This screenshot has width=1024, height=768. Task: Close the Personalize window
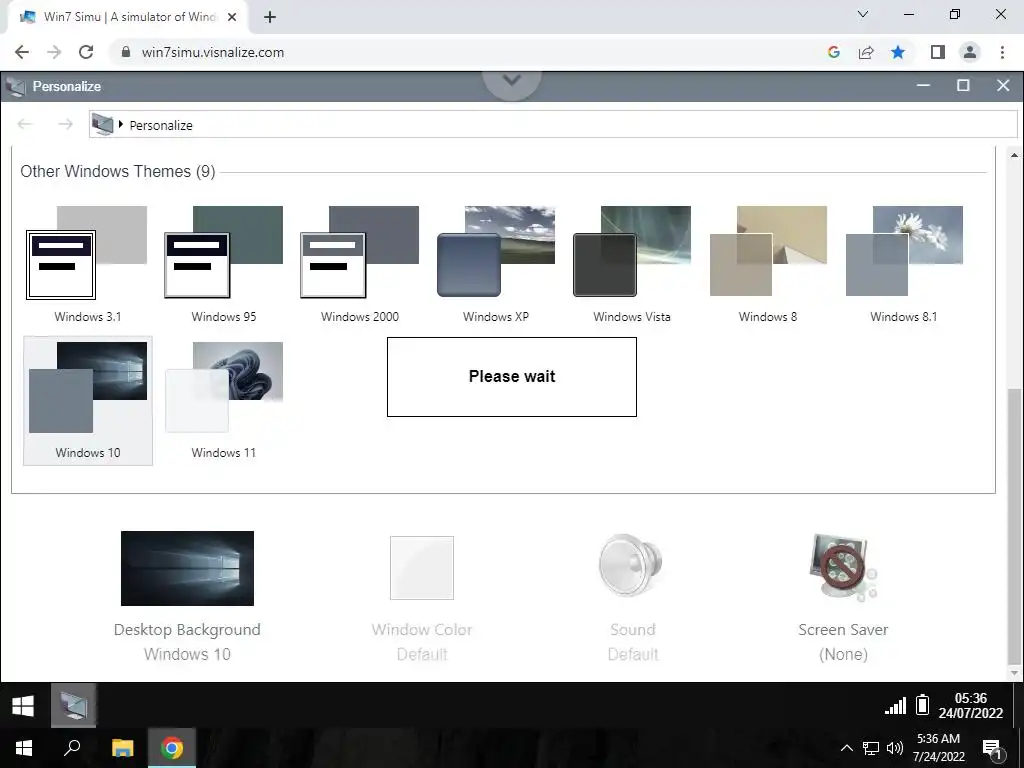click(1003, 86)
